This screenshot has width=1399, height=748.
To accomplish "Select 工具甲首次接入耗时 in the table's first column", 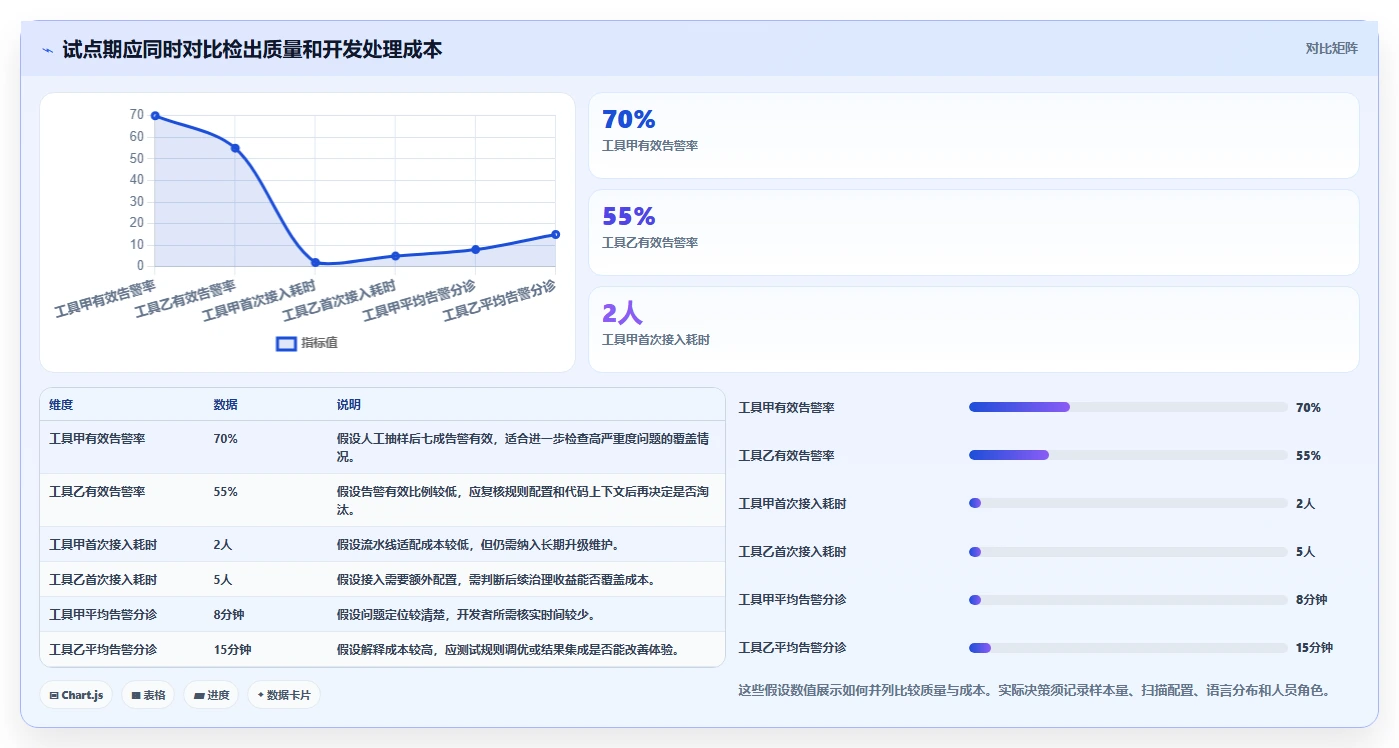I will tap(103, 545).
